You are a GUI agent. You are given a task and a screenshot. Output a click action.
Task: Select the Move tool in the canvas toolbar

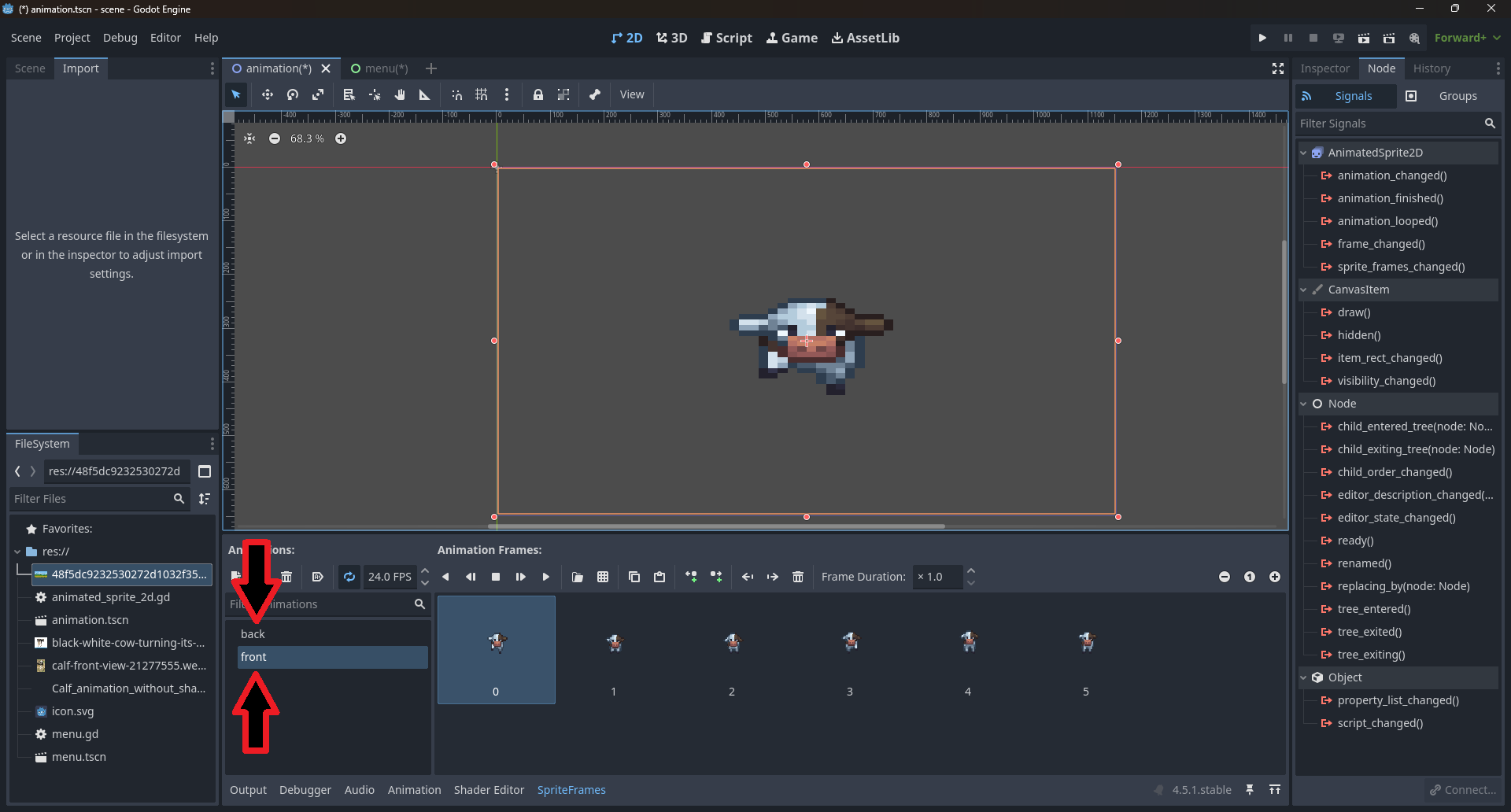pos(267,94)
